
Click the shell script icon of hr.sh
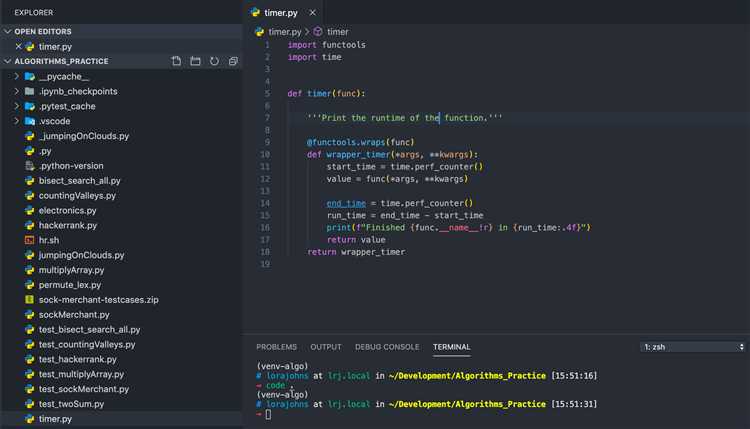pos(30,240)
